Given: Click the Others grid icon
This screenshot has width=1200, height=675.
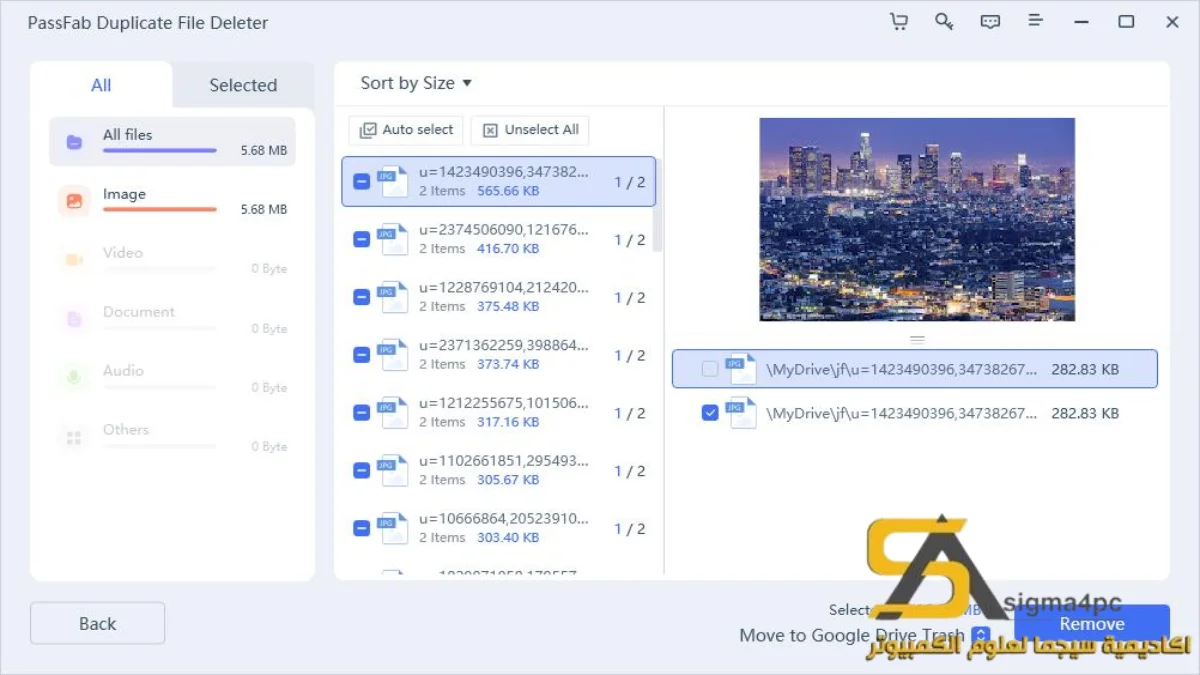Looking at the screenshot, I should click(x=74, y=437).
